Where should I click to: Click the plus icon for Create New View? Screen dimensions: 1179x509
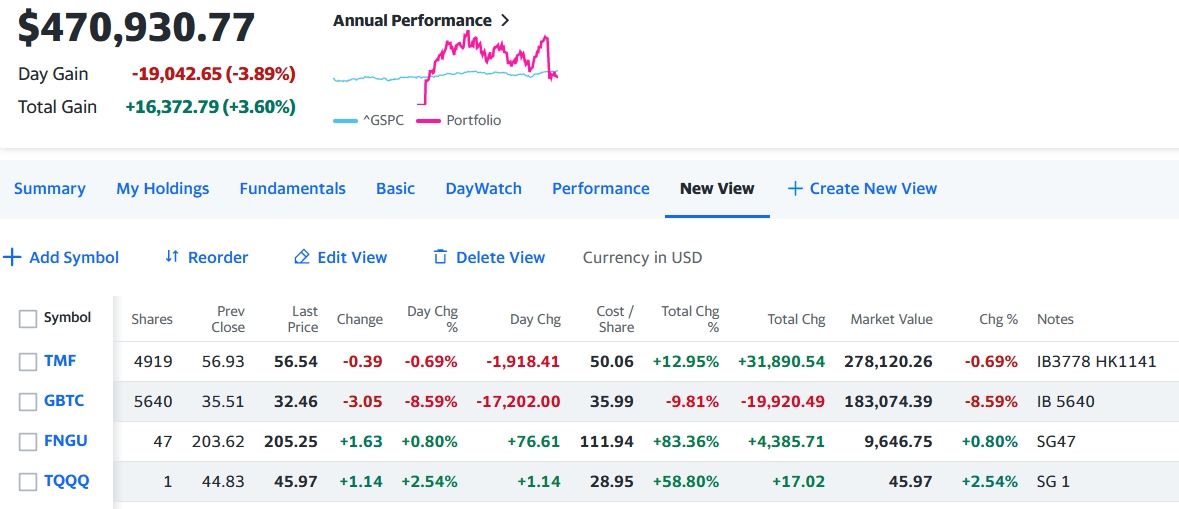795,188
